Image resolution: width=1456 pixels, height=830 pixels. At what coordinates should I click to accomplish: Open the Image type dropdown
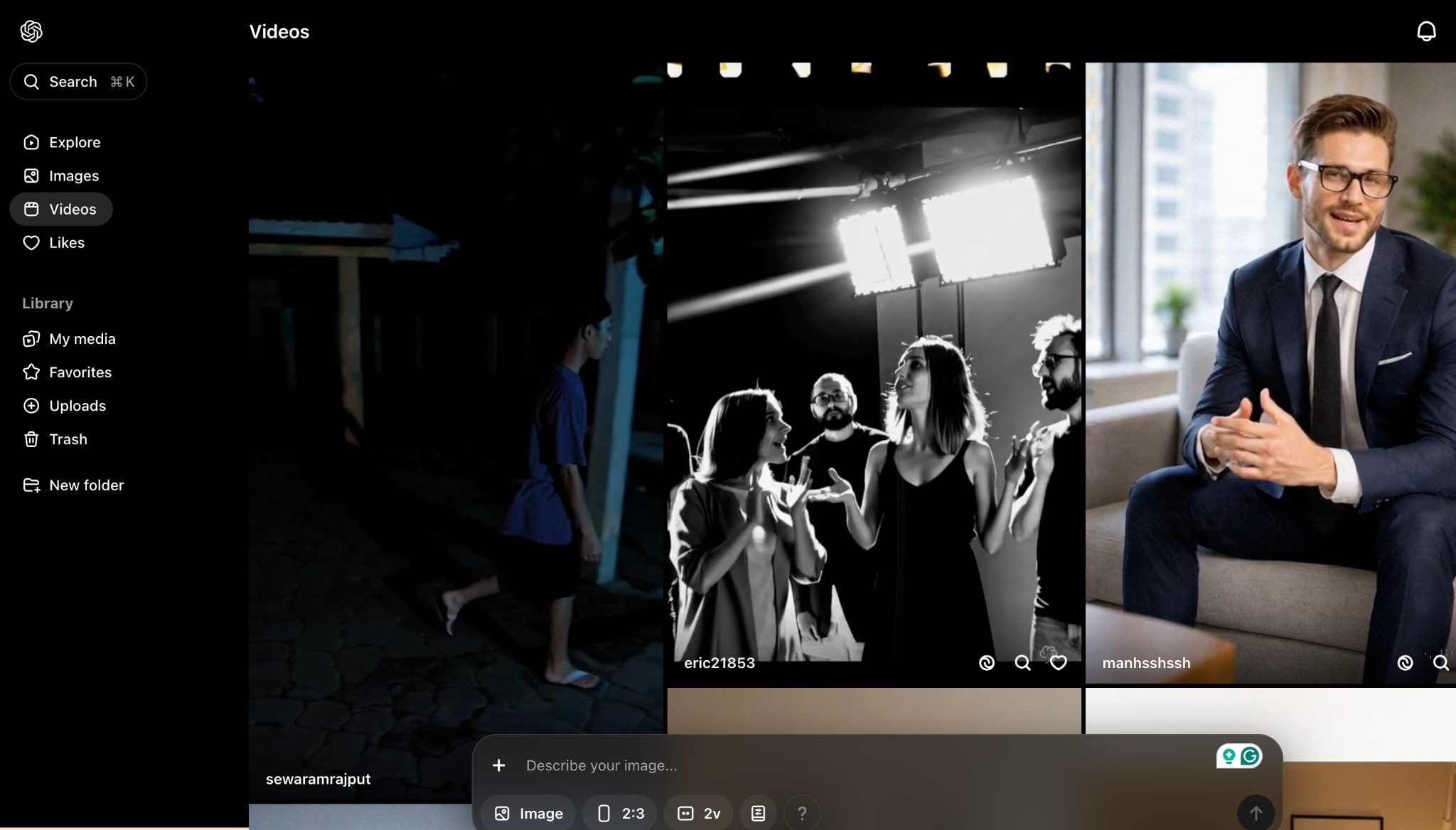pos(528,813)
